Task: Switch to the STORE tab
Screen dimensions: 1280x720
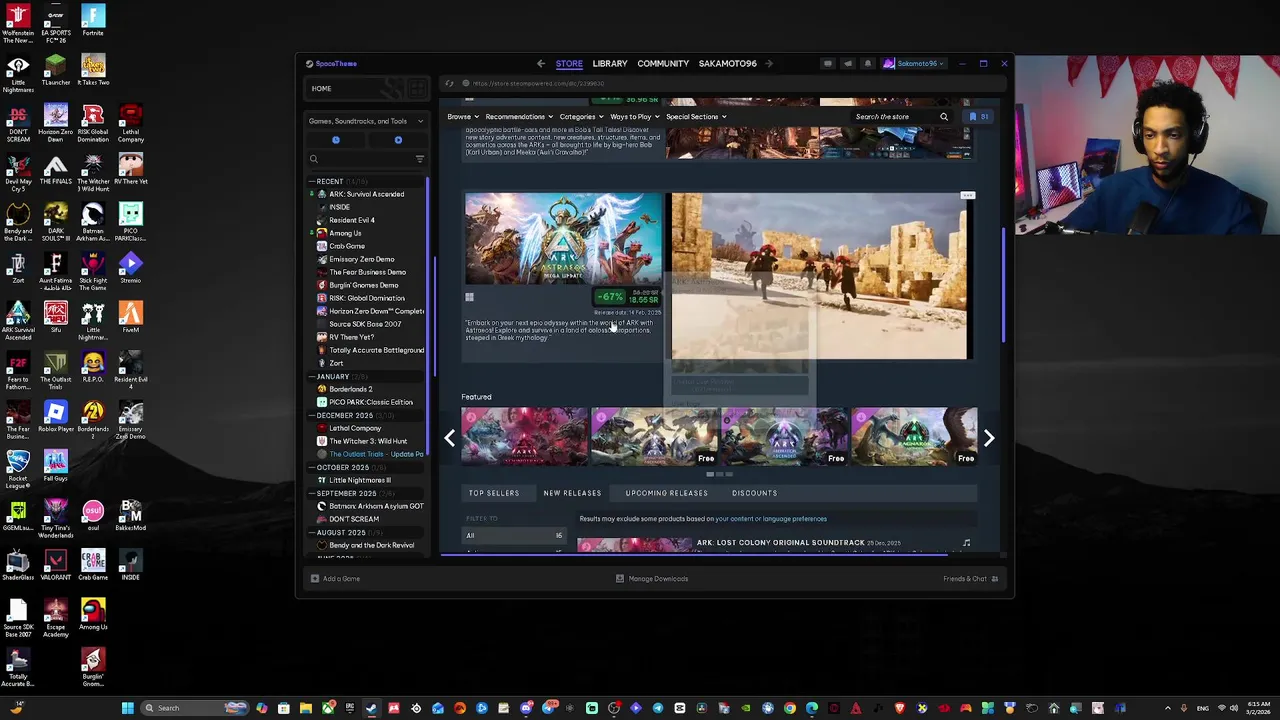Action: pyautogui.click(x=569, y=63)
